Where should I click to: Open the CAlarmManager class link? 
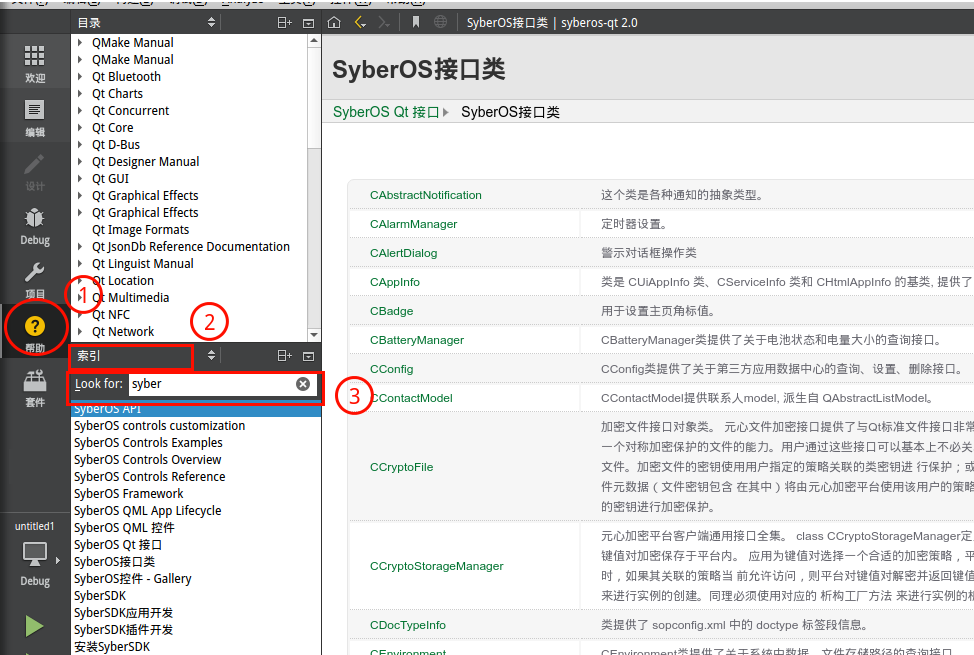[413, 224]
